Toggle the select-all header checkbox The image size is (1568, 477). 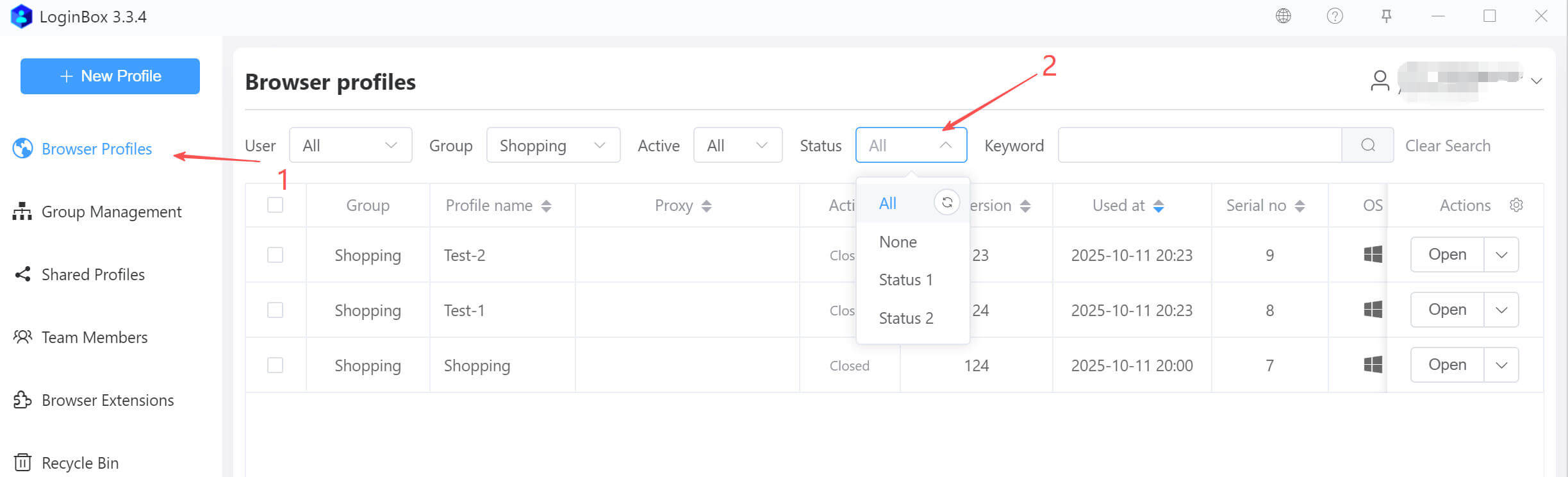[x=275, y=205]
